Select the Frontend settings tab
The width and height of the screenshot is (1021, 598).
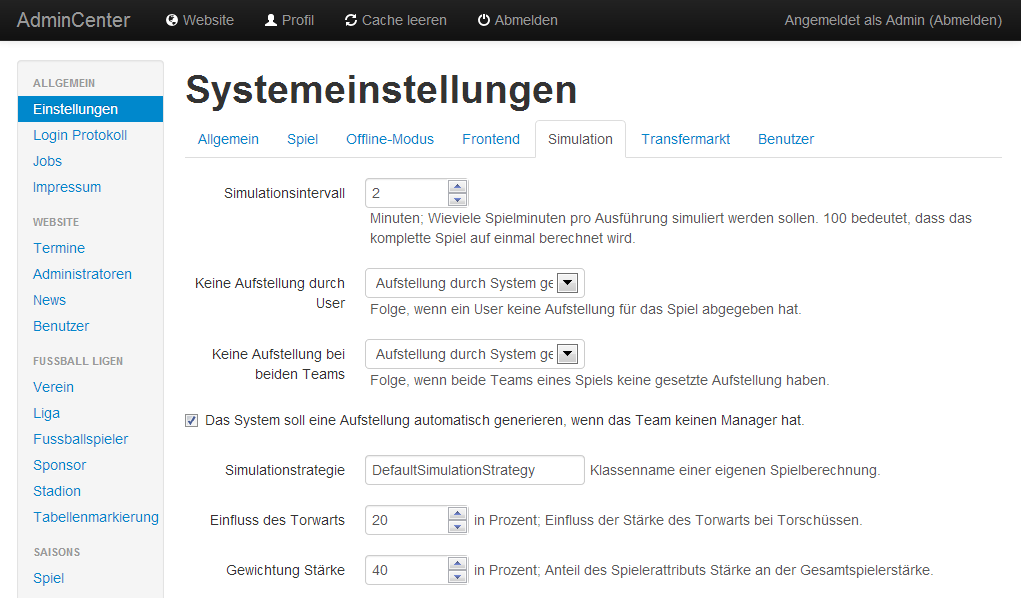(491, 139)
